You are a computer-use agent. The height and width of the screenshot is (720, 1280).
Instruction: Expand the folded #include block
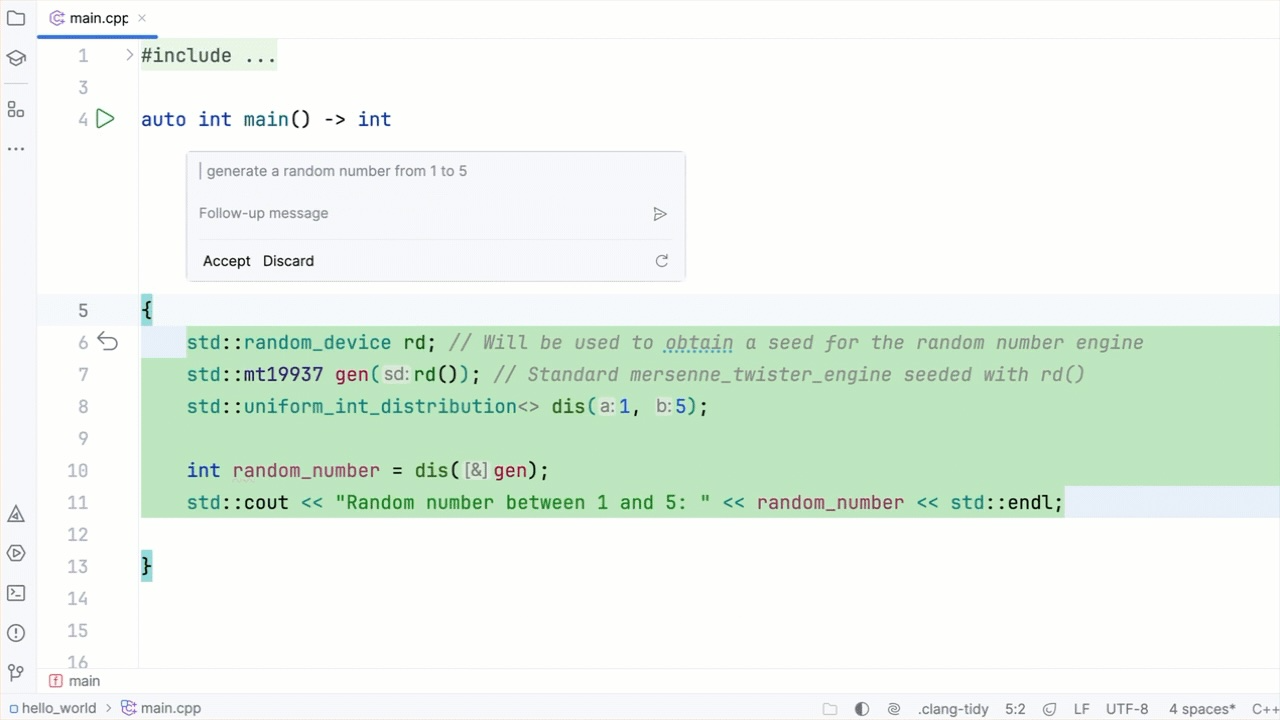point(129,56)
